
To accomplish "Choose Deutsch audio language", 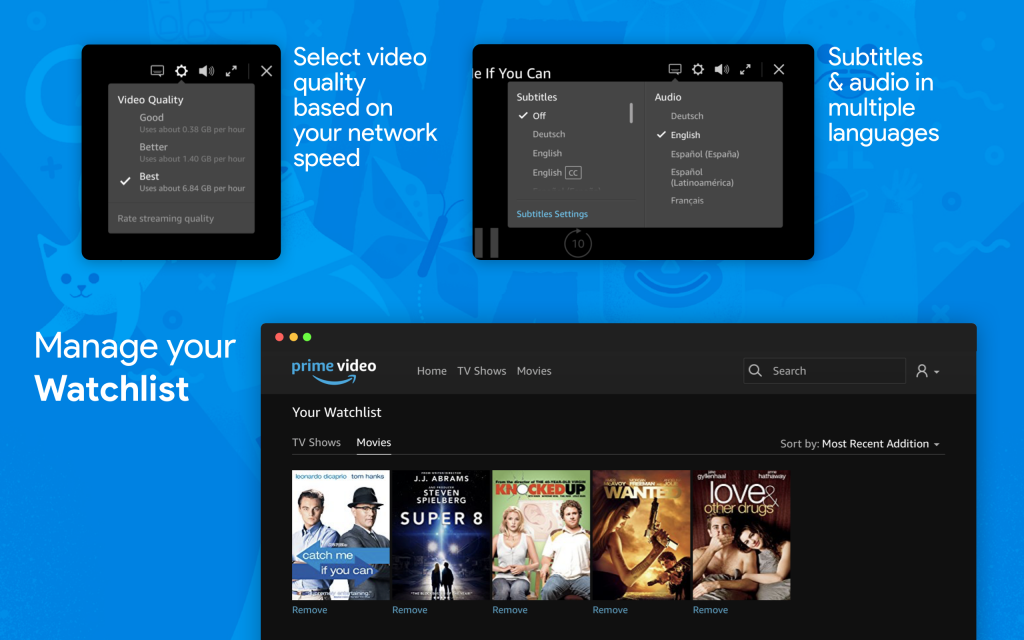I will click(x=687, y=116).
